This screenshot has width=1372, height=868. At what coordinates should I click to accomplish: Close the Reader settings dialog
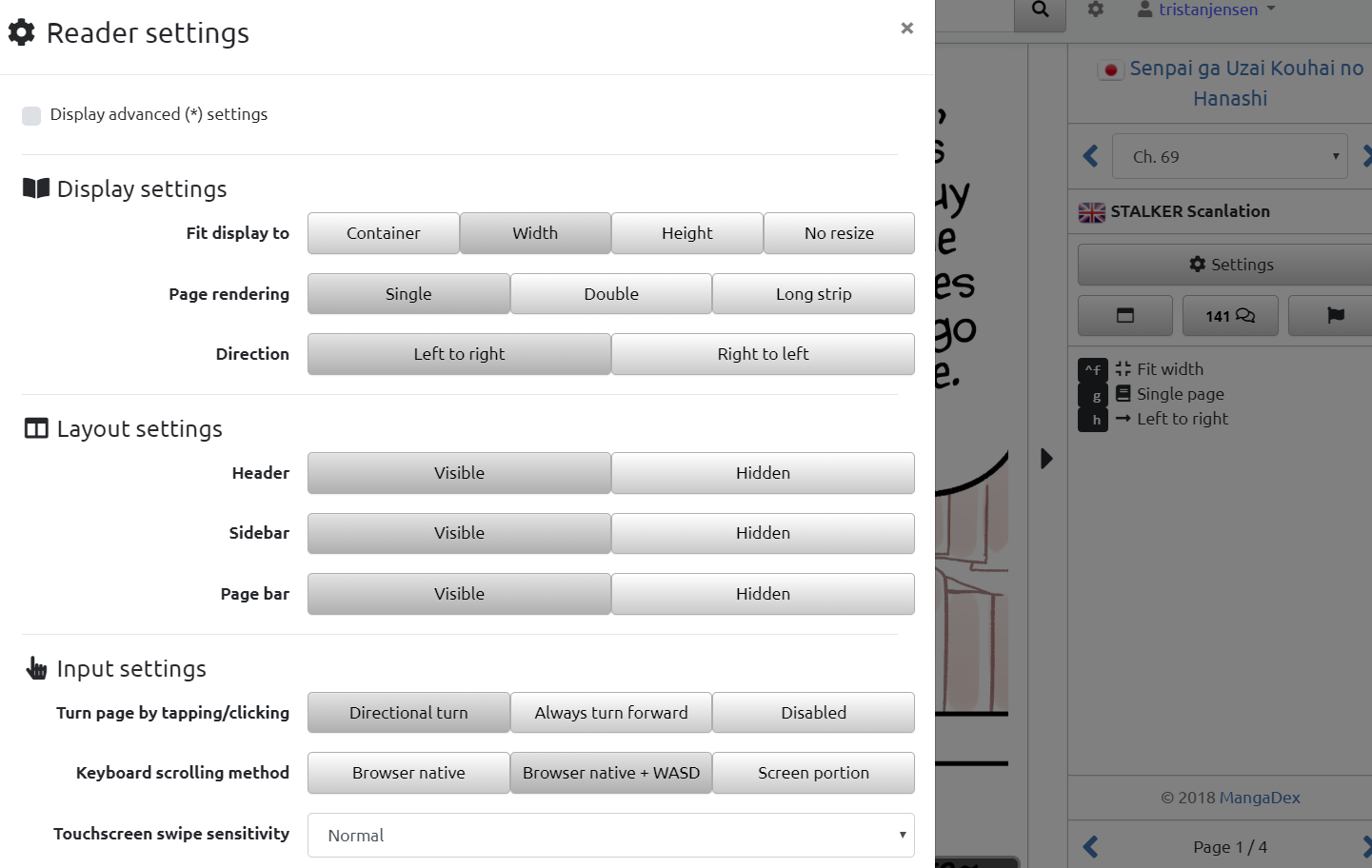click(906, 29)
